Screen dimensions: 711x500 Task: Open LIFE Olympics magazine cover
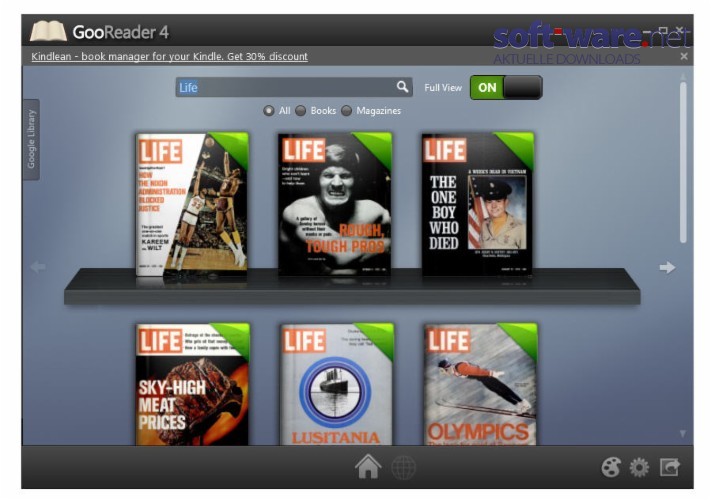point(481,384)
